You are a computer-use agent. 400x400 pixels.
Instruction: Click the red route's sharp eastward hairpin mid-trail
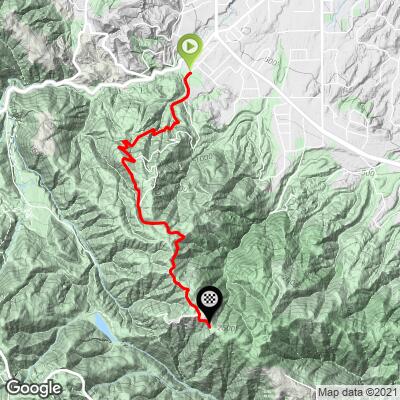tap(179, 237)
